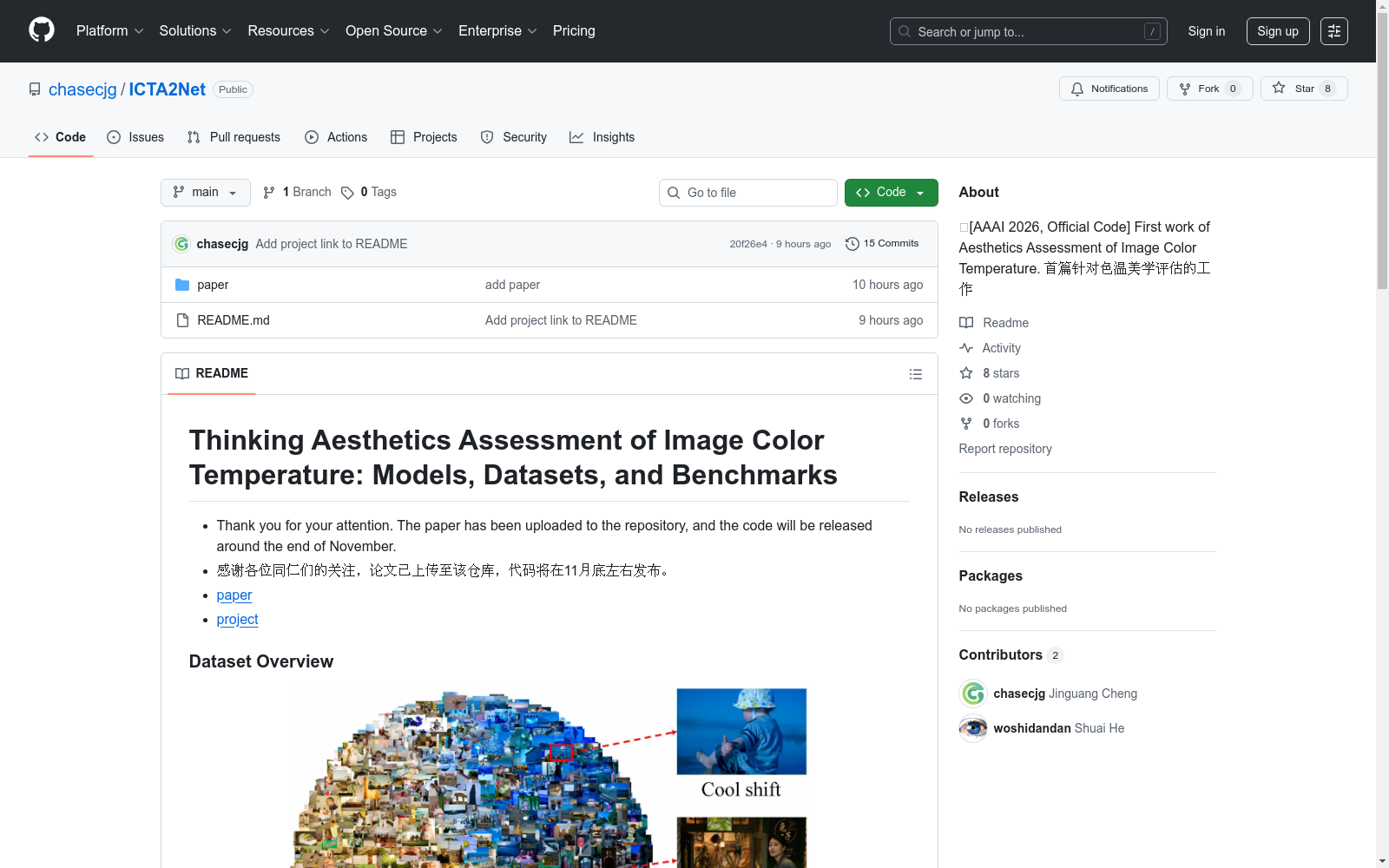This screenshot has width=1389, height=868.
Task: Open the ICTA2Net repository link
Action: pos(168,89)
